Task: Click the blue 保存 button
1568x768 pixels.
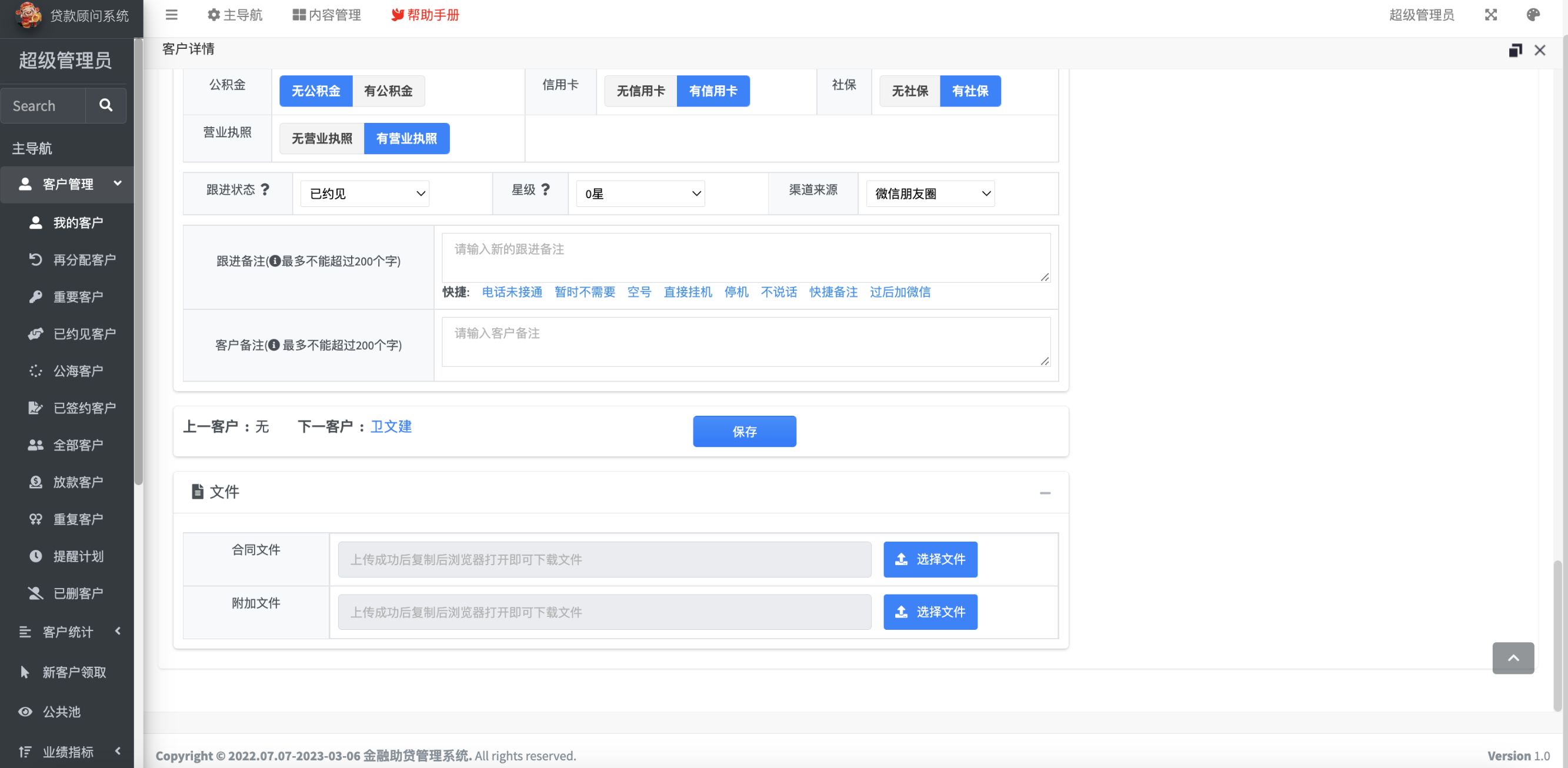Action: (744, 432)
